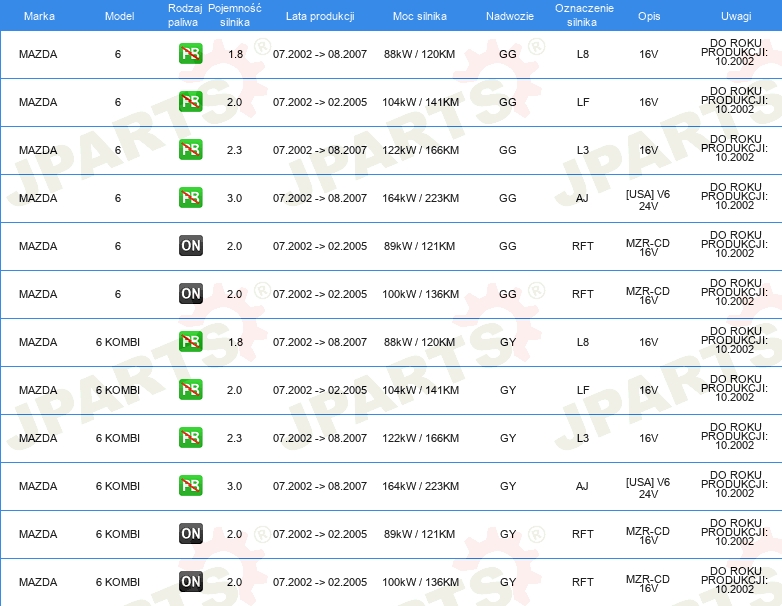Screen dimensions: 782x606
Task: Click the Model column header
Action: click(x=119, y=16)
